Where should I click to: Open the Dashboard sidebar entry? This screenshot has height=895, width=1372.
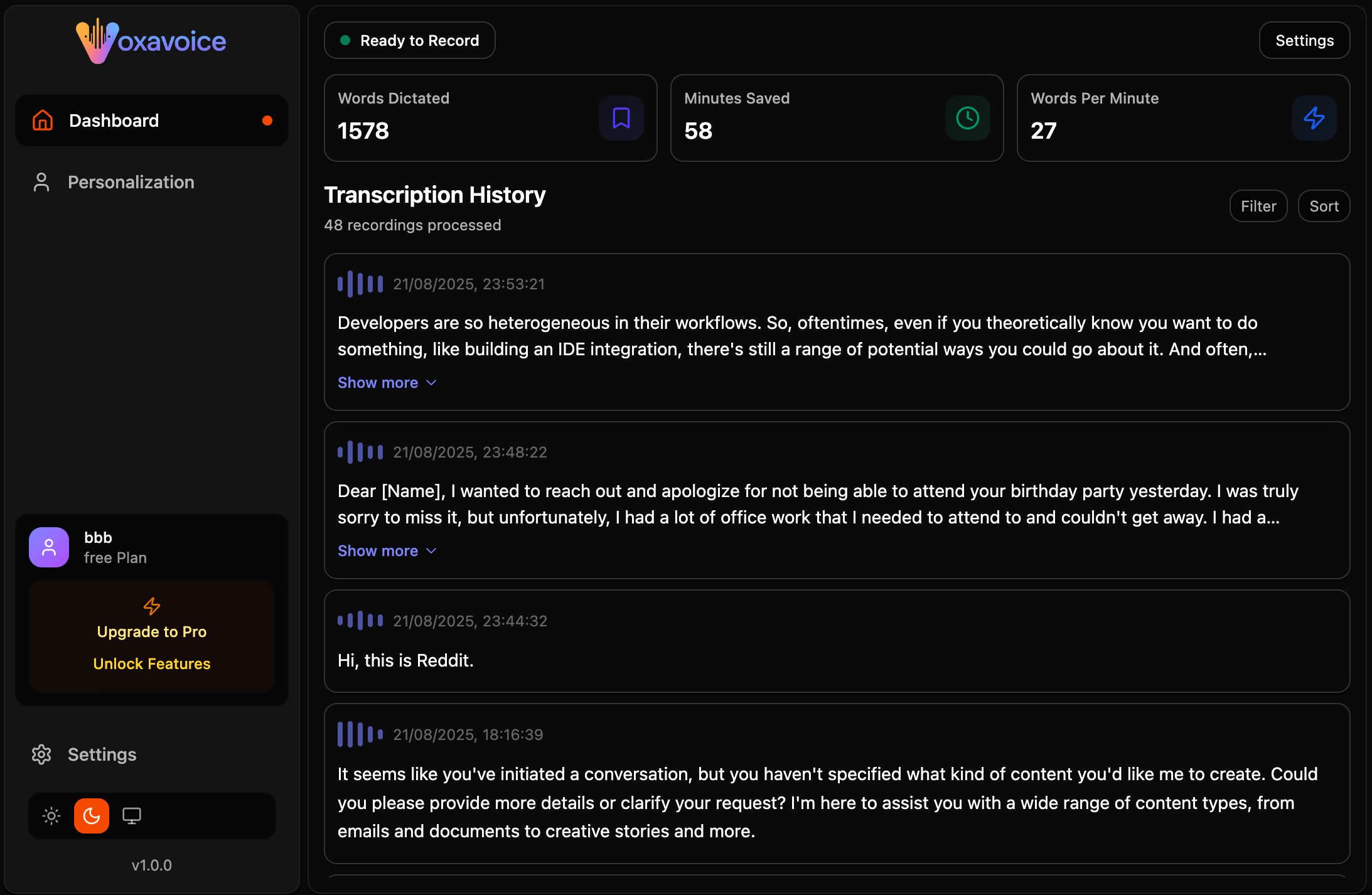coord(114,120)
